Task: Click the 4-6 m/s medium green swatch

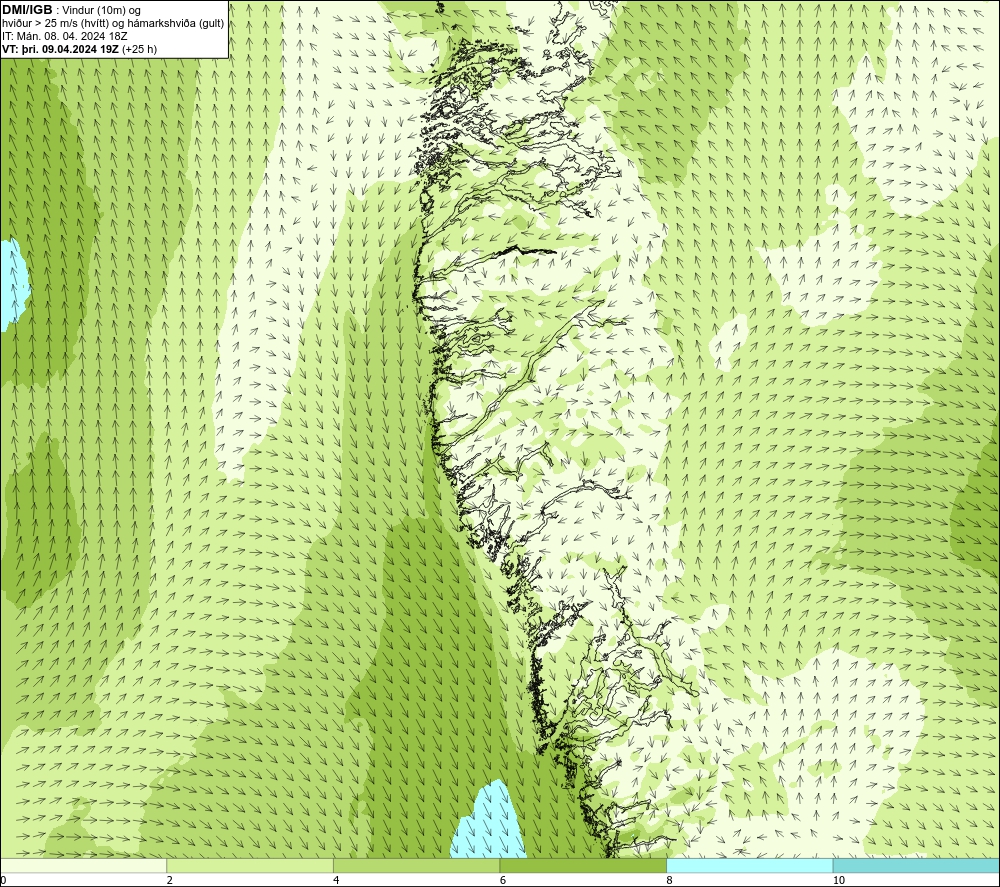Action: point(416,865)
